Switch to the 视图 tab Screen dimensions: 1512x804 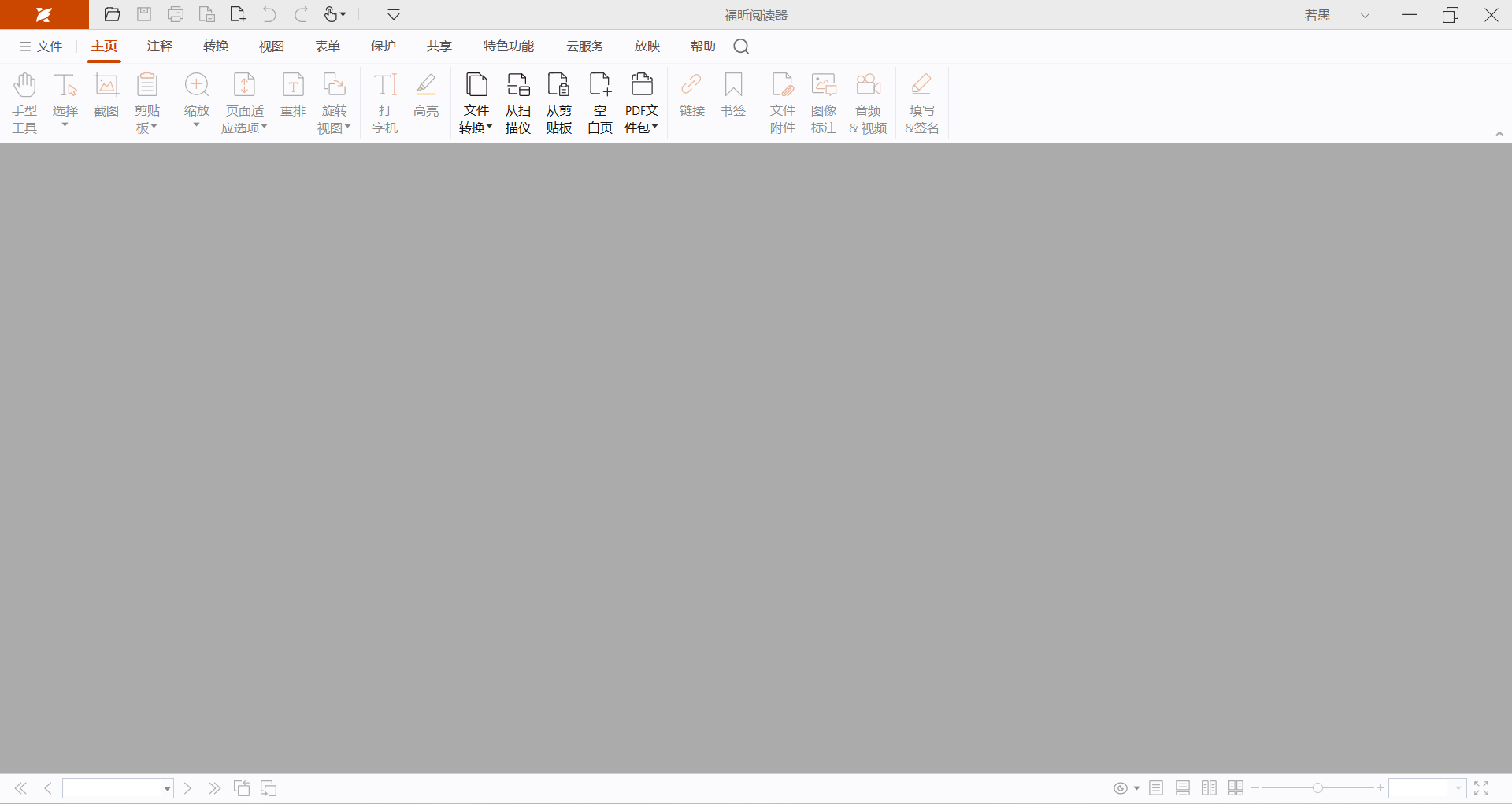[272, 46]
